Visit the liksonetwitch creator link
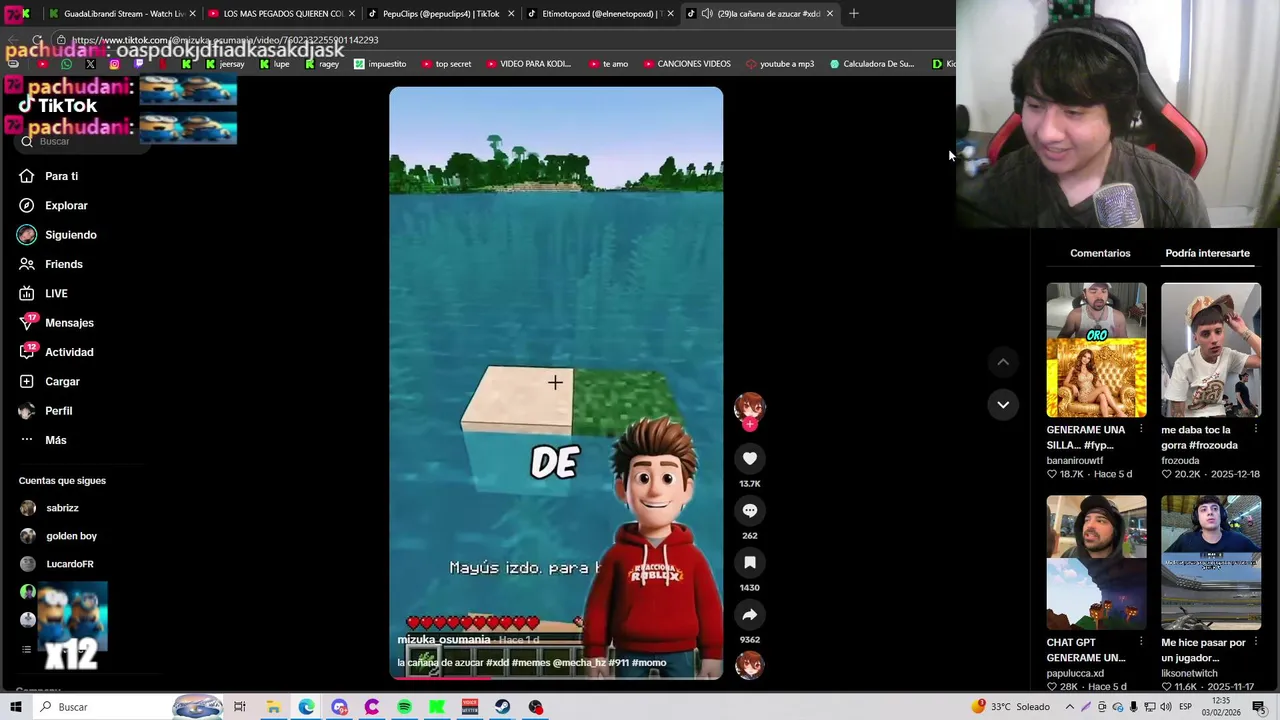This screenshot has width=1280, height=720. pyautogui.click(x=1187, y=673)
